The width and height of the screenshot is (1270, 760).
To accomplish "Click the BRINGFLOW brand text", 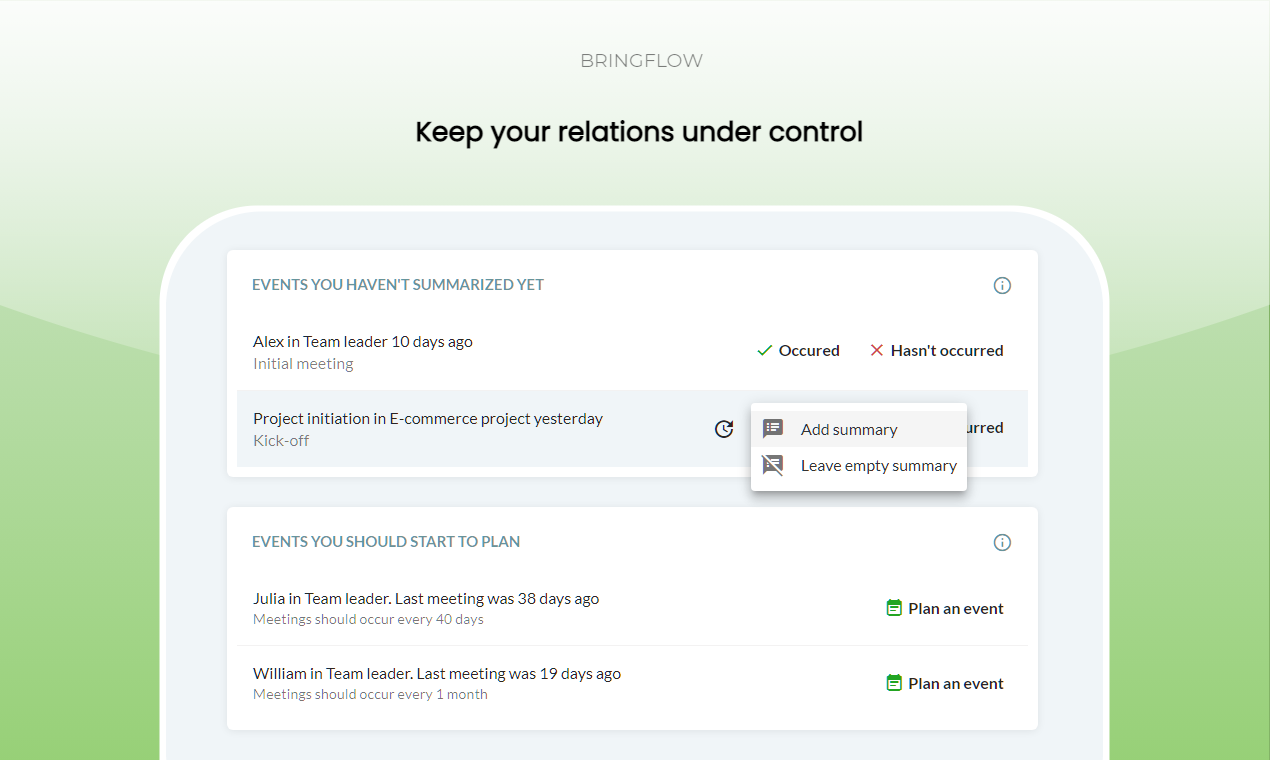I will 641,61.
